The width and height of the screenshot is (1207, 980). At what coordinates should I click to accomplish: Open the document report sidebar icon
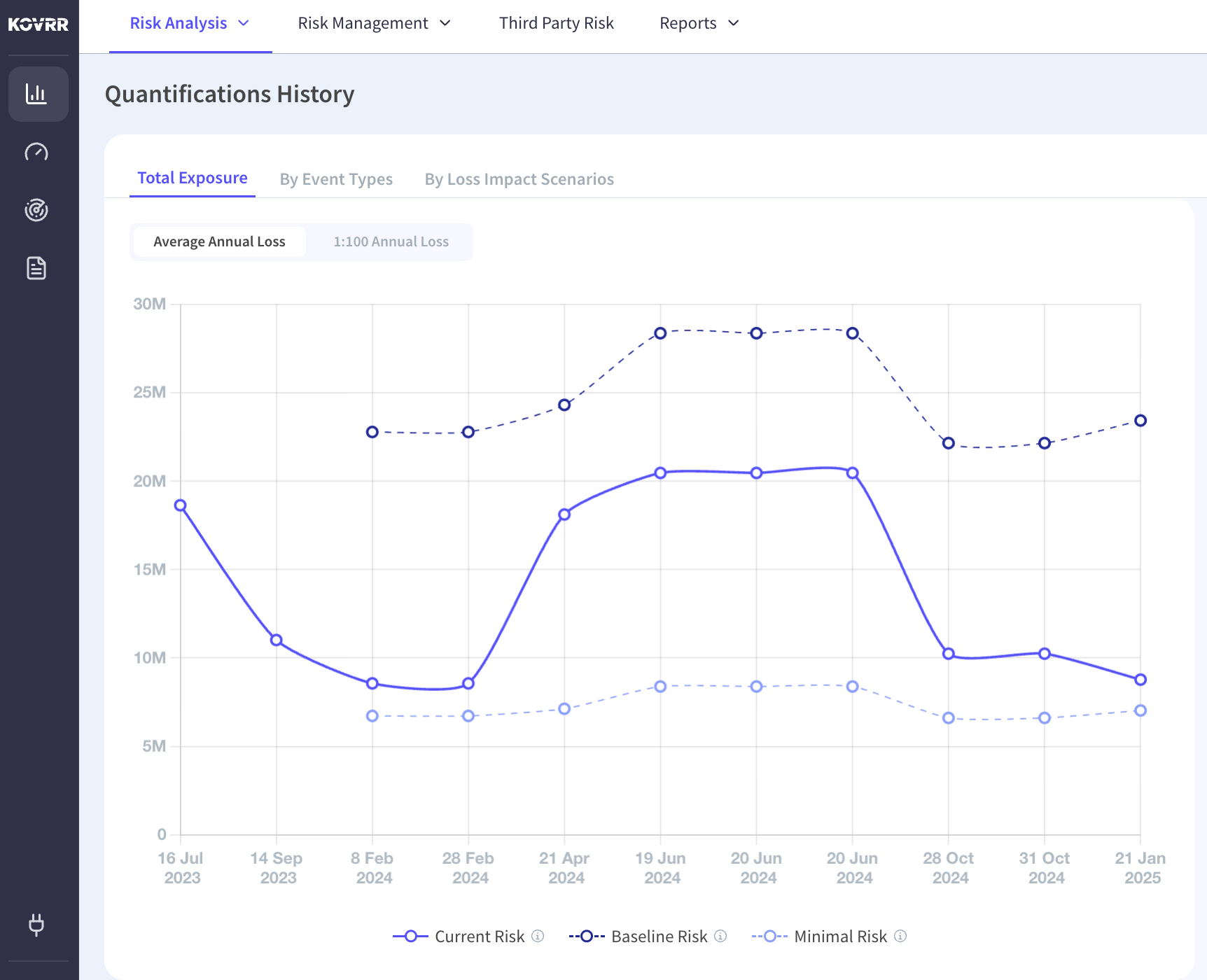pos(36,268)
